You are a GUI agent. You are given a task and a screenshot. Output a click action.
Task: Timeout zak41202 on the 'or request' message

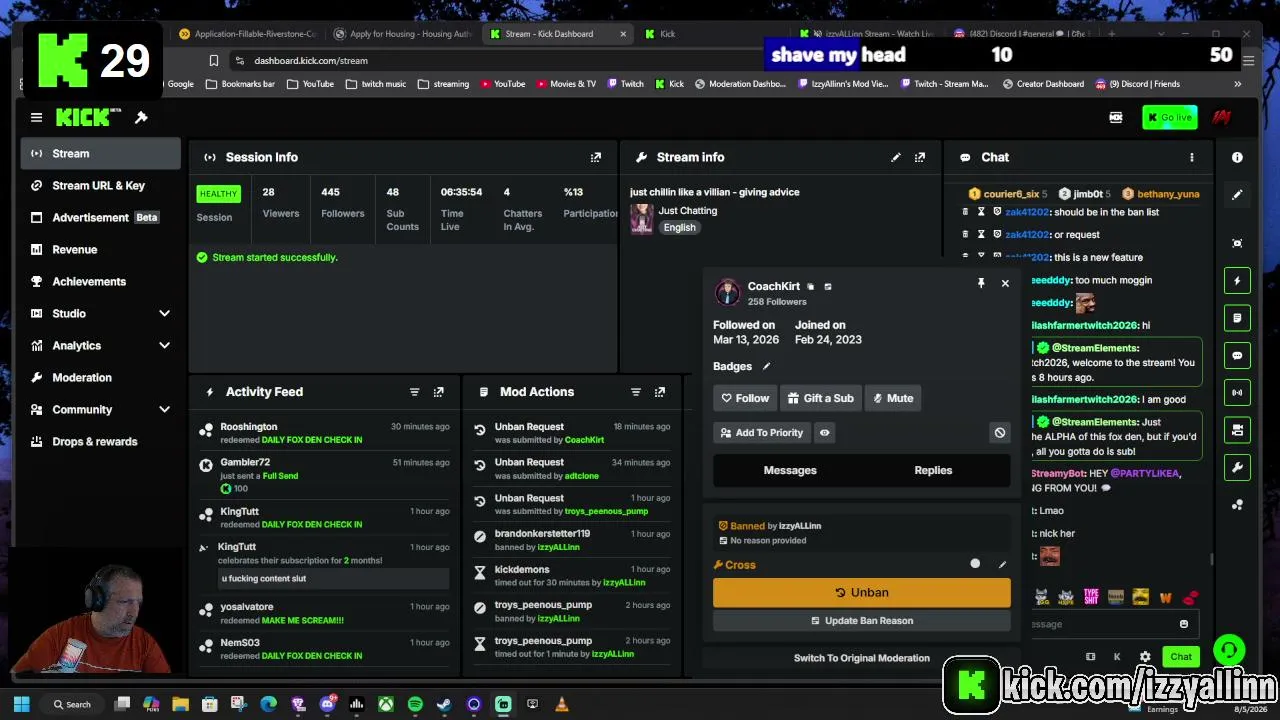[981, 235]
